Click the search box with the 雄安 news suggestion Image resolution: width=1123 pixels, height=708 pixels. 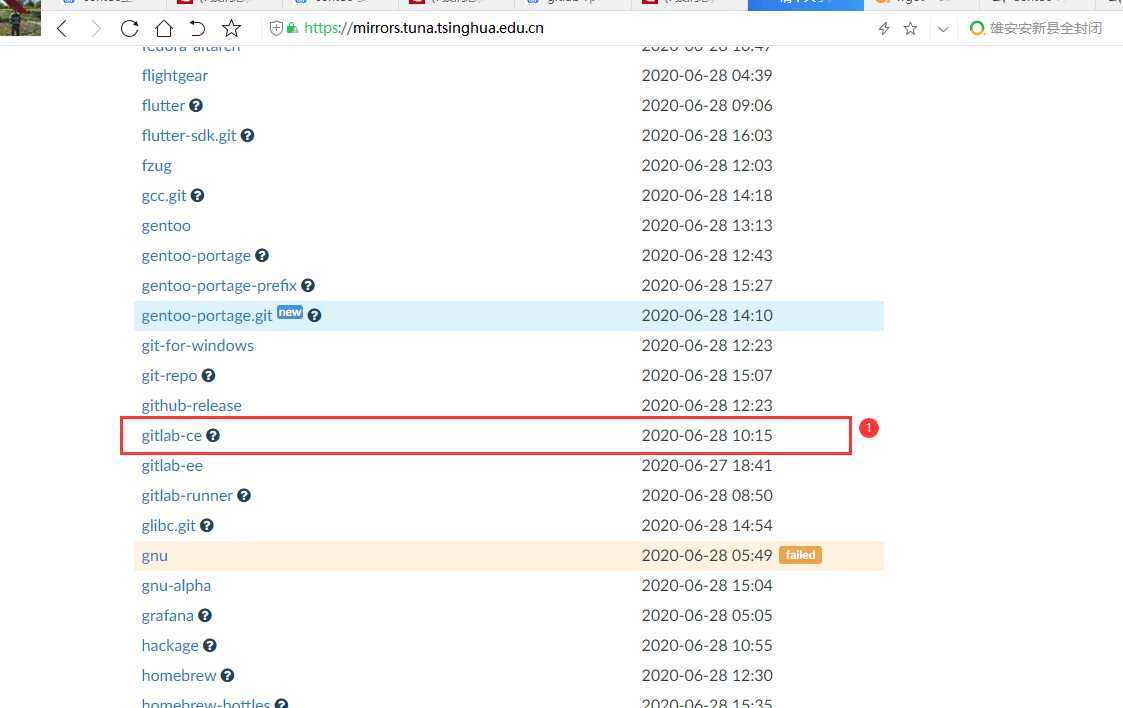1046,29
